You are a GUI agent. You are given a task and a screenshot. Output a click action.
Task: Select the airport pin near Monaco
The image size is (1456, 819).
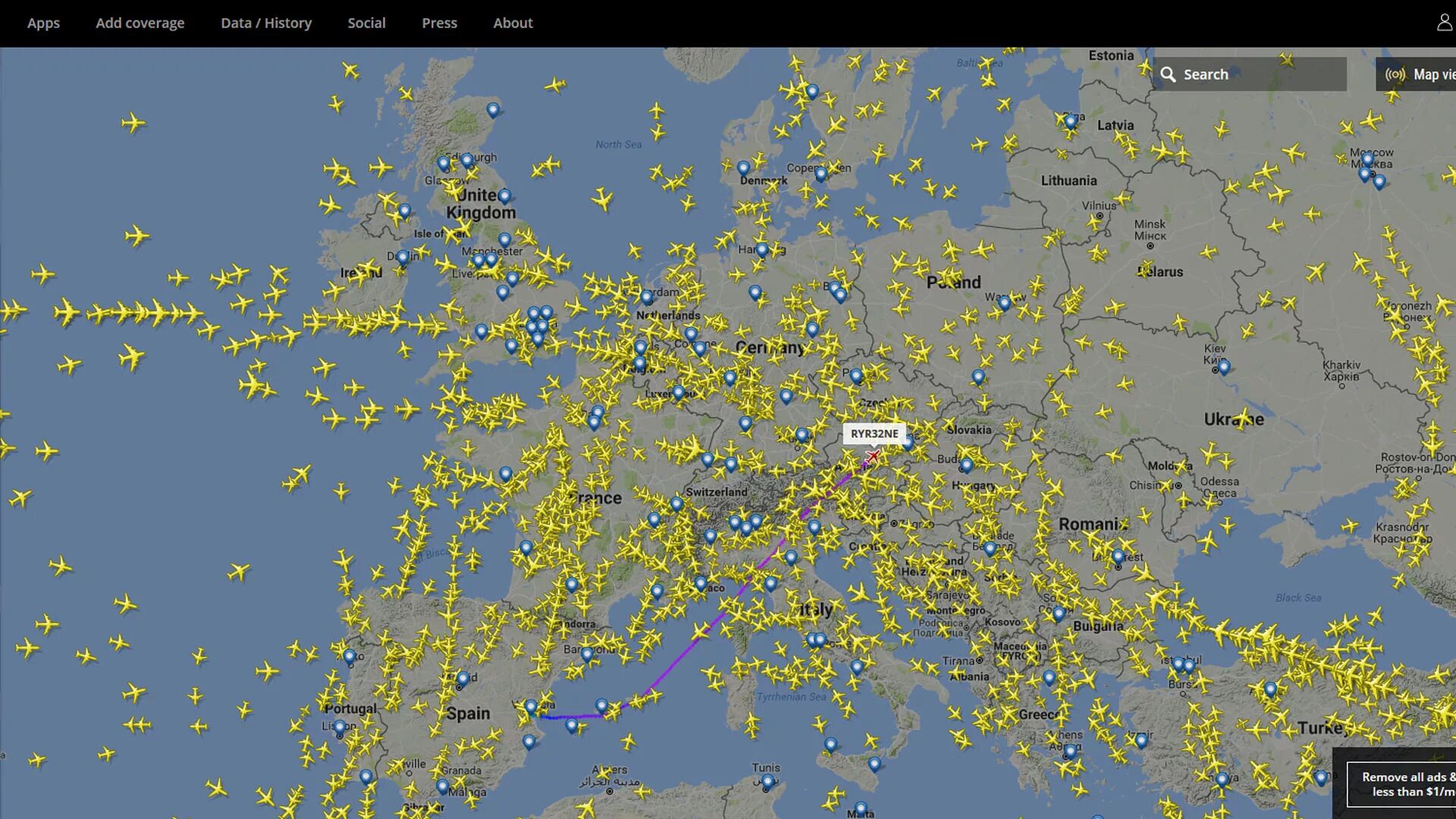tap(701, 583)
